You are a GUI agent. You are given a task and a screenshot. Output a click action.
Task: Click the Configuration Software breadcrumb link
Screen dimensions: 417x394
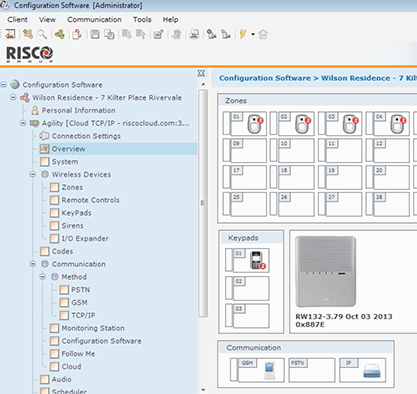click(265, 78)
